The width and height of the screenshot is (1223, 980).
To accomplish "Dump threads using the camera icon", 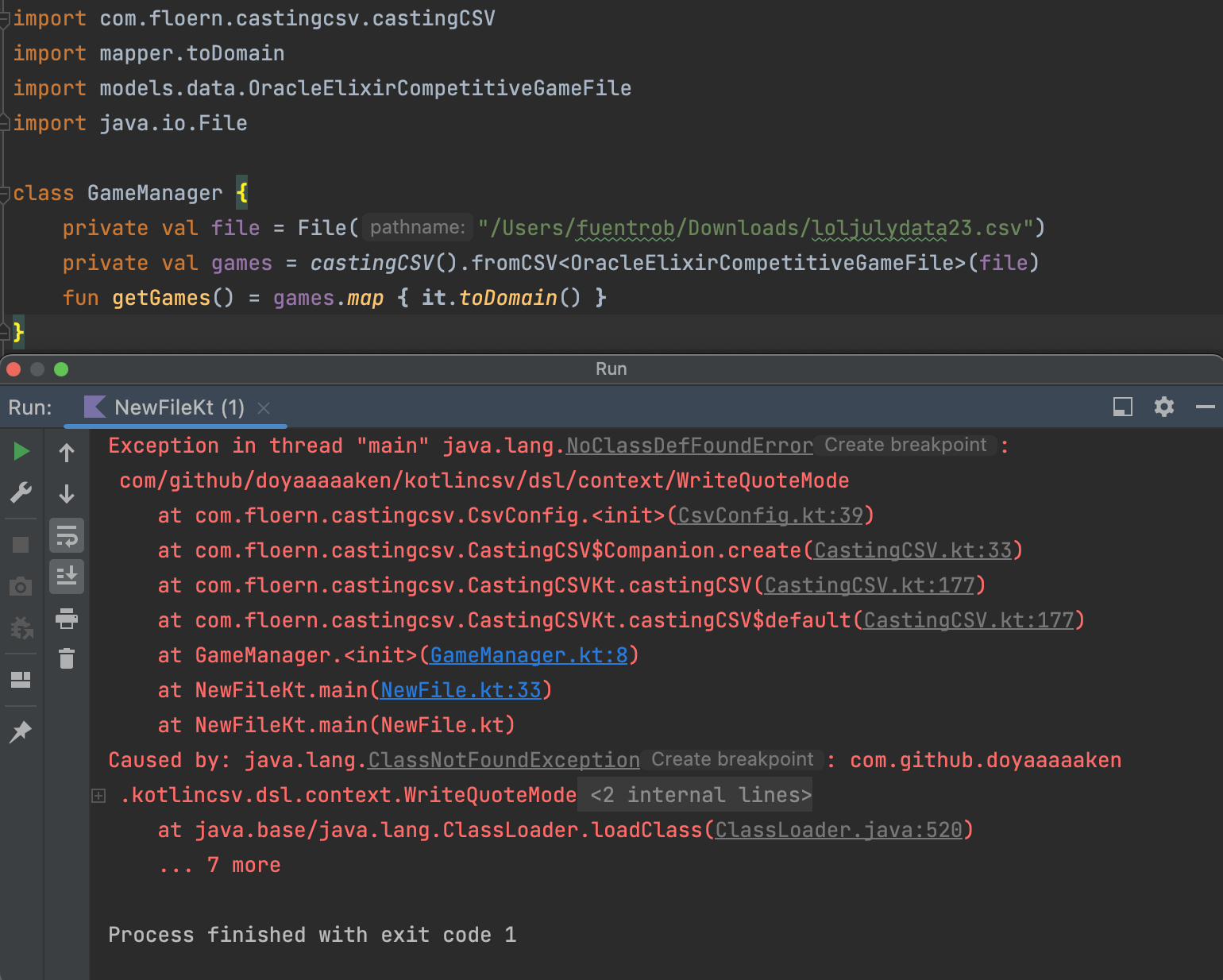I will (x=21, y=587).
